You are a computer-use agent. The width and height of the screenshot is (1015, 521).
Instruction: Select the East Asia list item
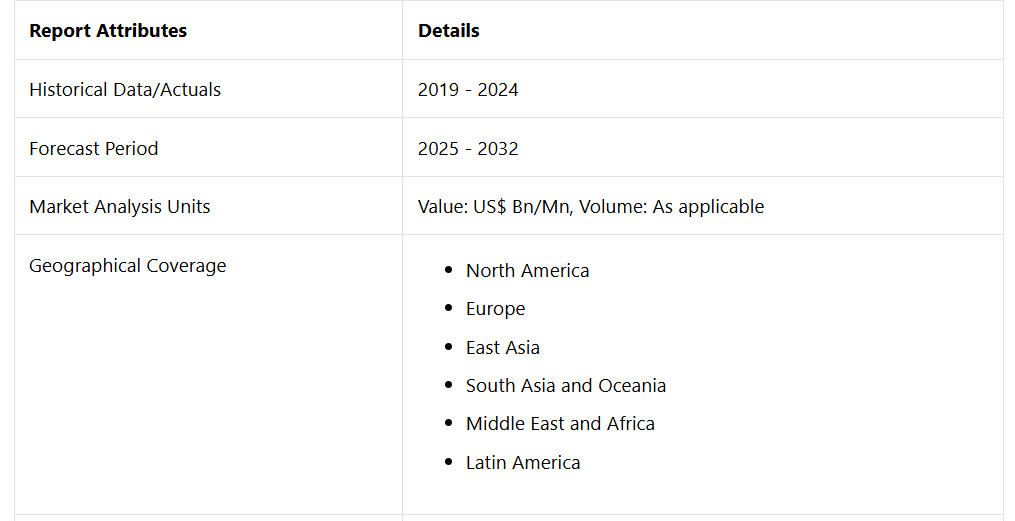(502, 348)
